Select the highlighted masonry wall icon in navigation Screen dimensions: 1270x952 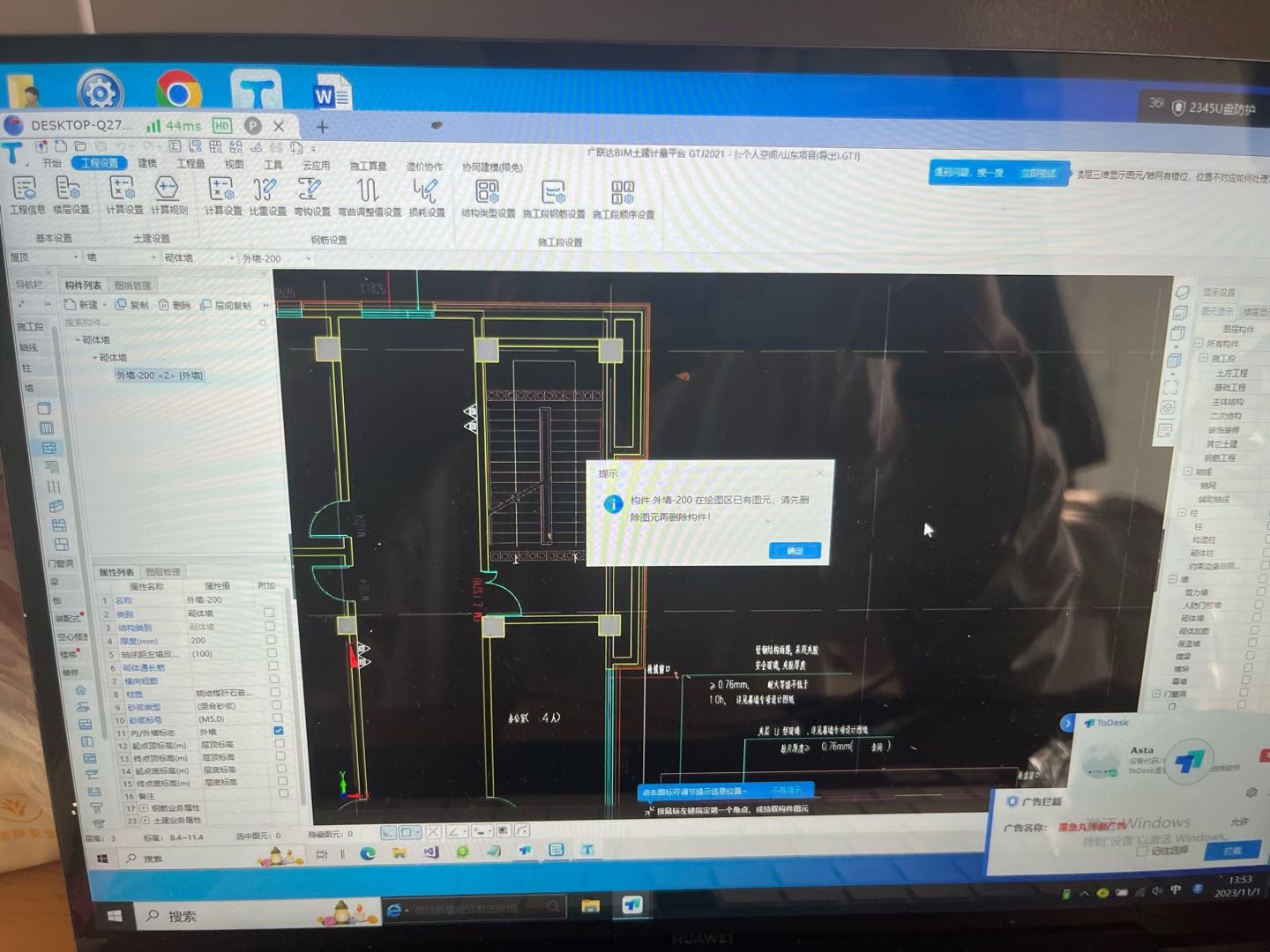(x=49, y=448)
